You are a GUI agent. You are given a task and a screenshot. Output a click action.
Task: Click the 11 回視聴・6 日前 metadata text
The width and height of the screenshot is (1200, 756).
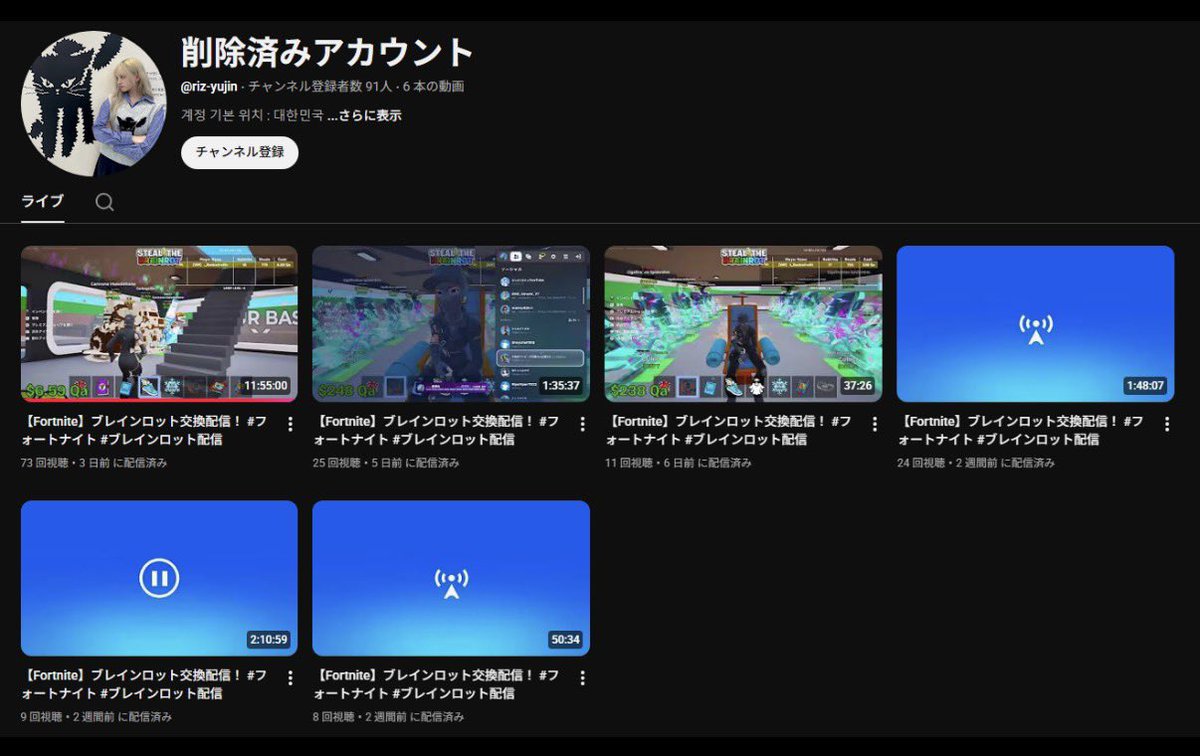678,463
